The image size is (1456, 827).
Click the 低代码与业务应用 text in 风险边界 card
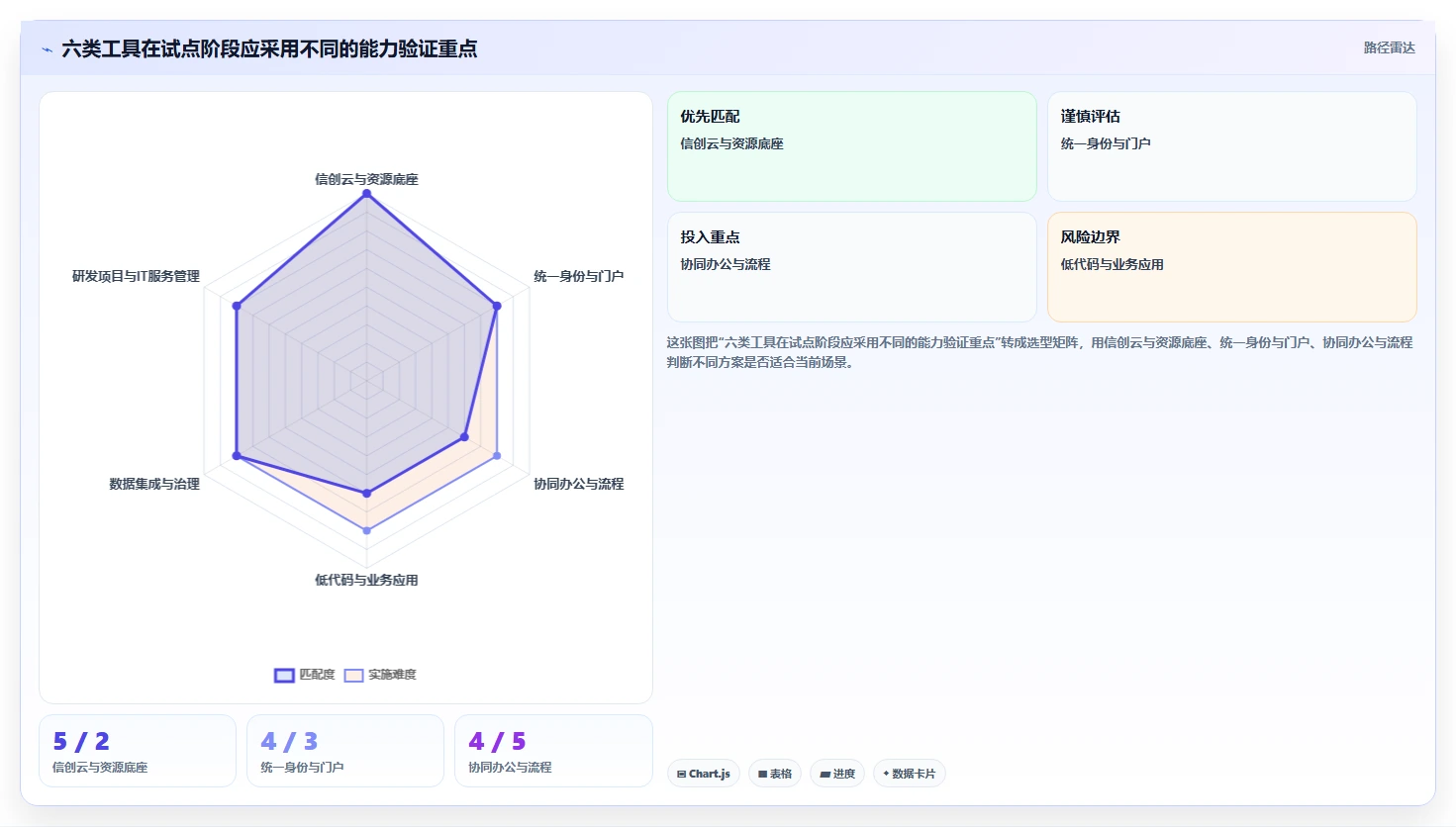point(1112,264)
